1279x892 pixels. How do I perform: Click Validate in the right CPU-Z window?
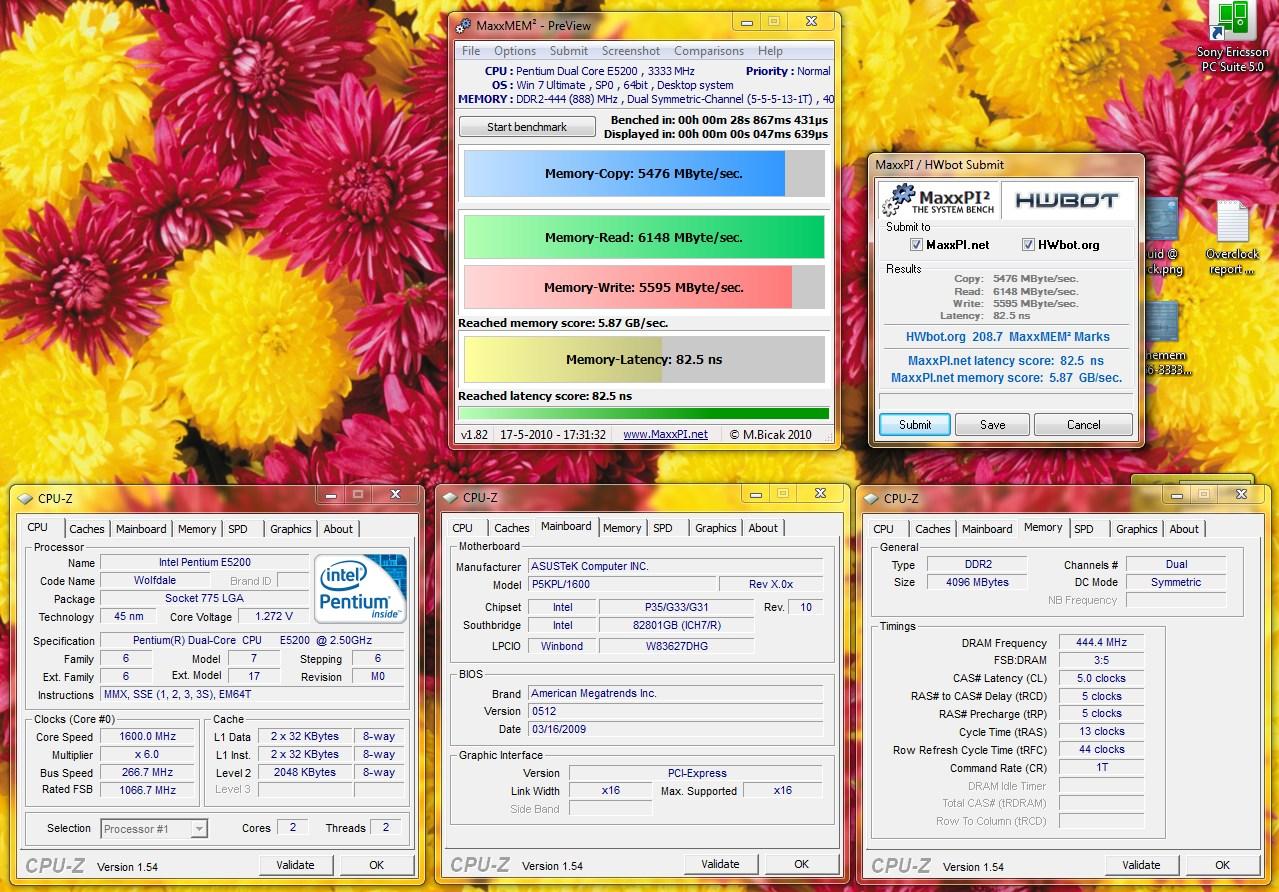[x=1141, y=865]
